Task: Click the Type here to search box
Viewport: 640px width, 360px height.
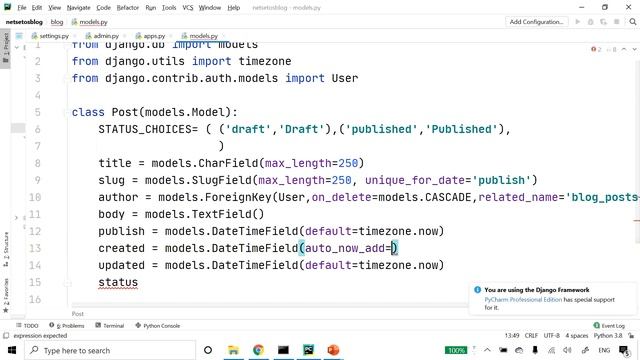Action: point(109,350)
